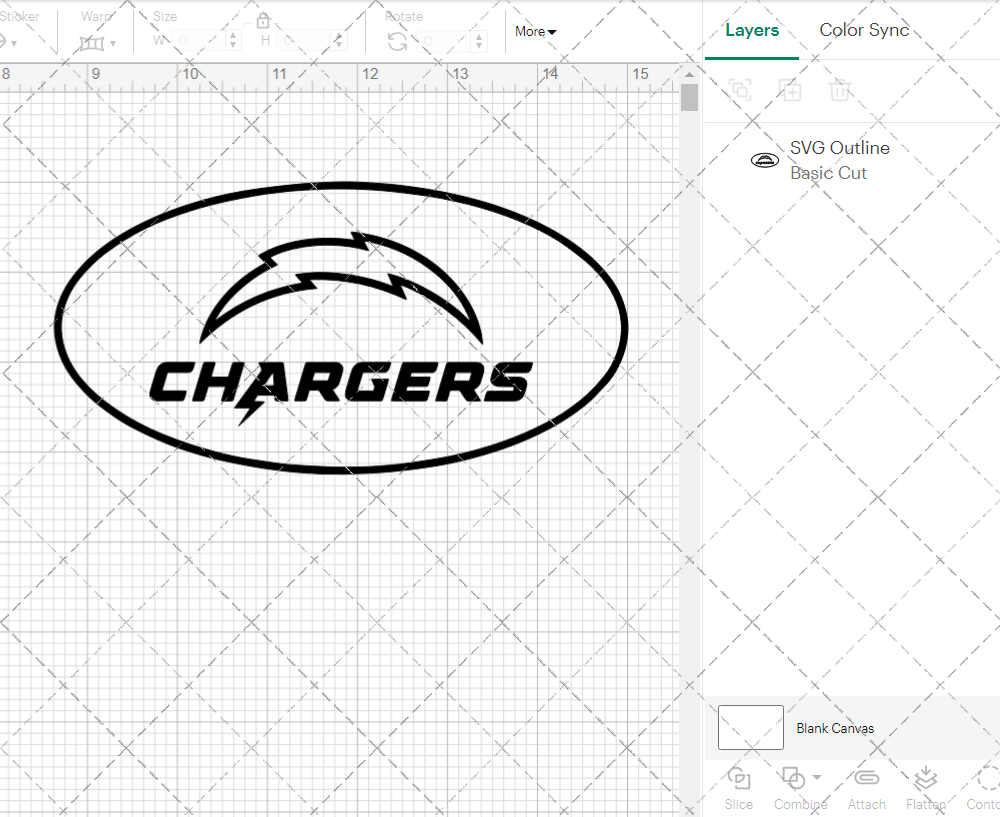Click the Size width input field
The width and height of the screenshot is (1000, 817).
tap(200, 41)
